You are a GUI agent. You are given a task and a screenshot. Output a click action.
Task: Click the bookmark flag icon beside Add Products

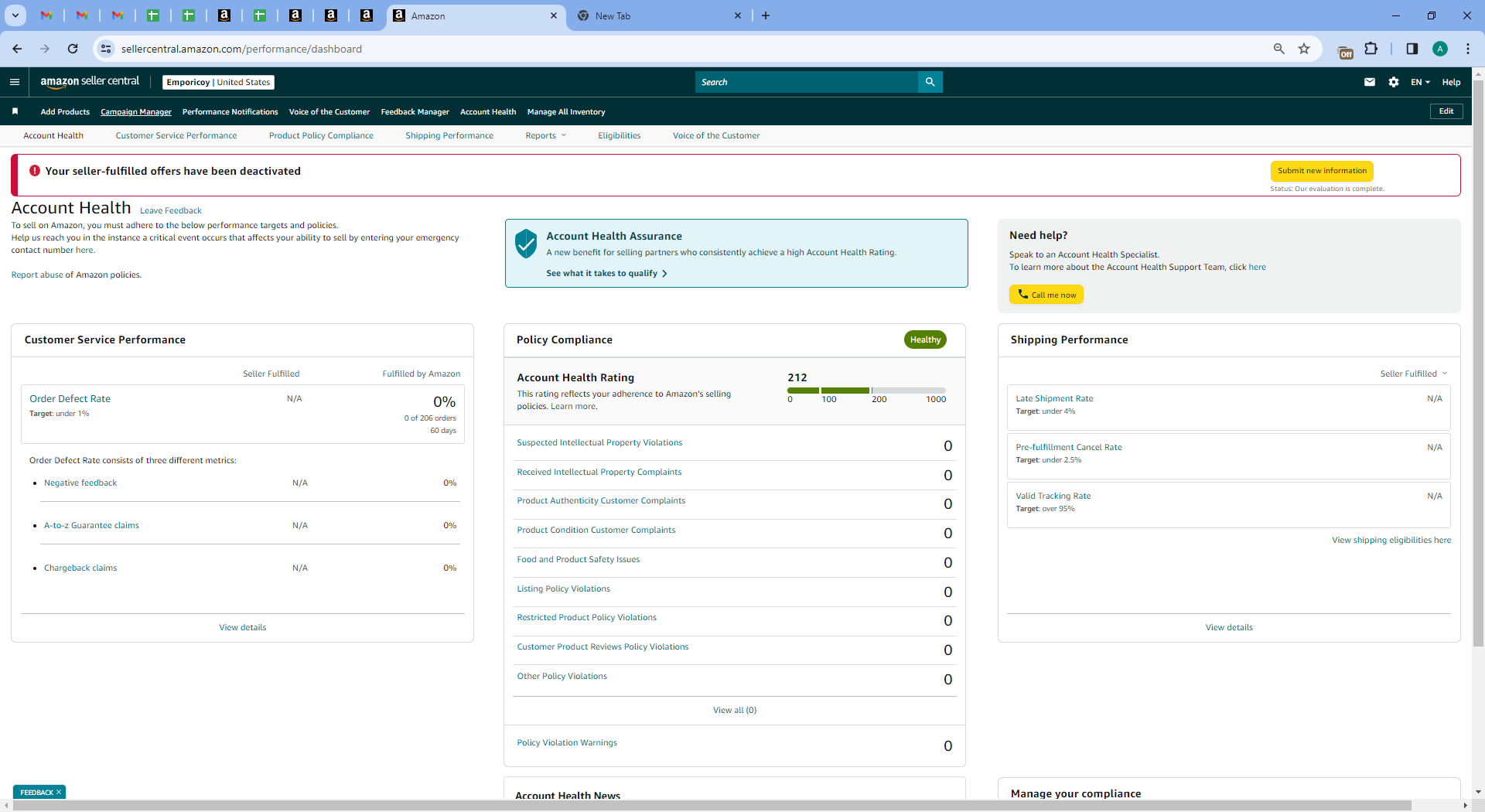point(15,111)
